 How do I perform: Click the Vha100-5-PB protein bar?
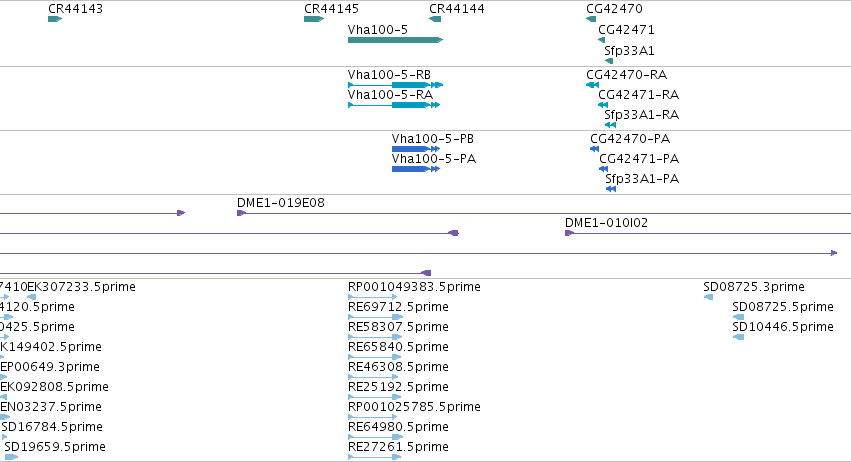(x=416, y=149)
